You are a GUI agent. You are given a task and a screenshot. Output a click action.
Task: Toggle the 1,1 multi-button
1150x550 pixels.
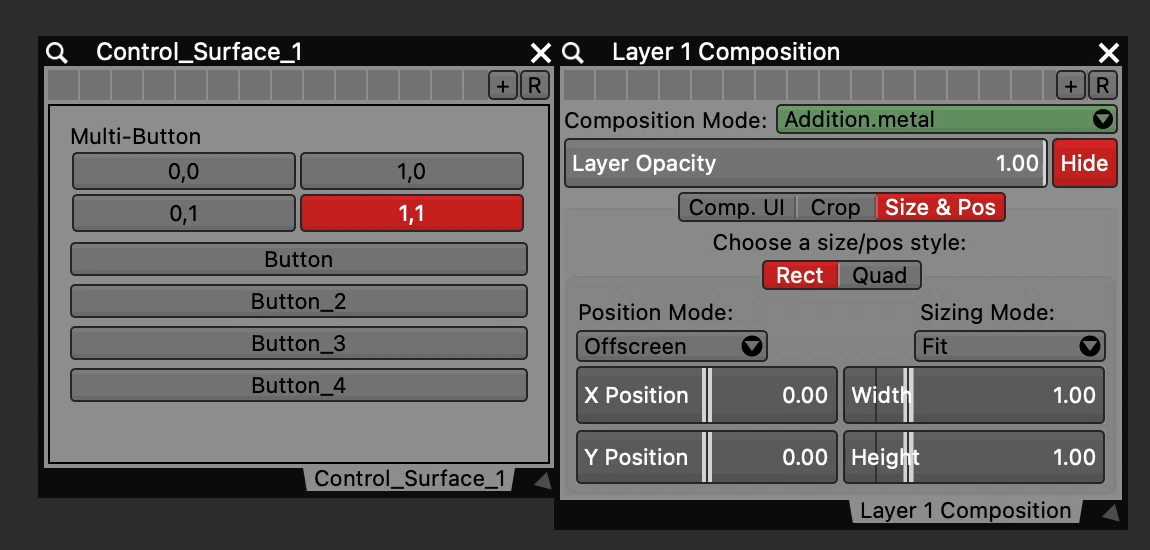[411, 213]
